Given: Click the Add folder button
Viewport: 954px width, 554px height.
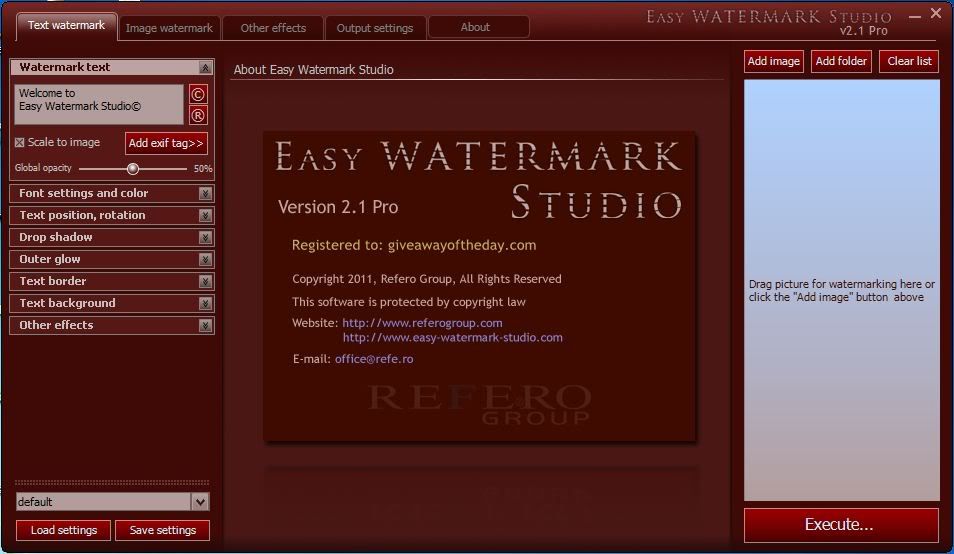Looking at the screenshot, I should [x=841, y=61].
